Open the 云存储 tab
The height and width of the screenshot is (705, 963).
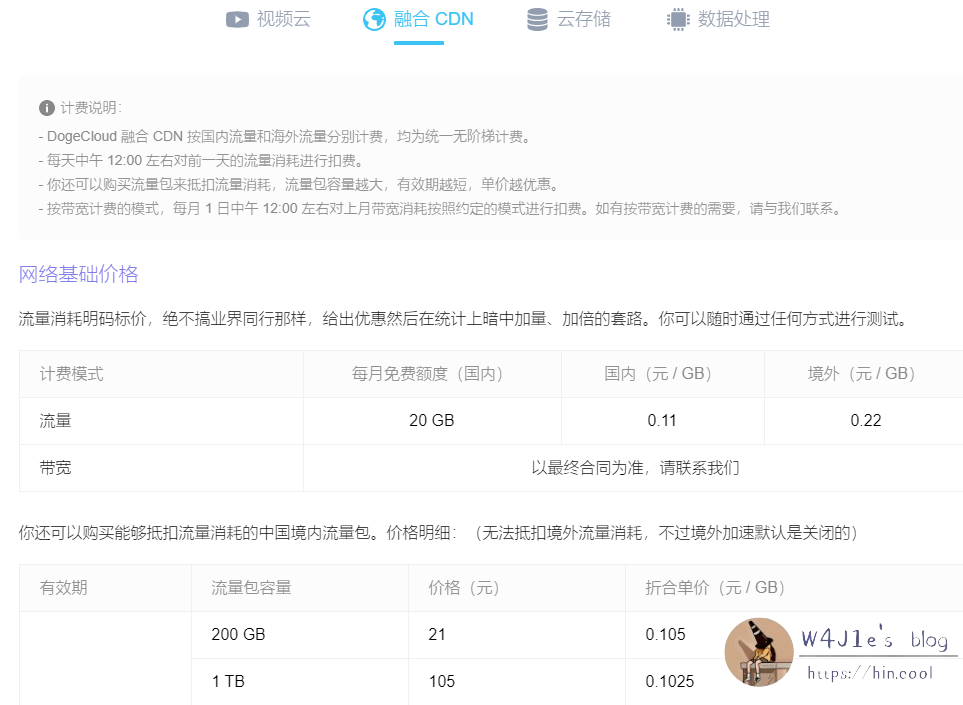(x=569, y=20)
